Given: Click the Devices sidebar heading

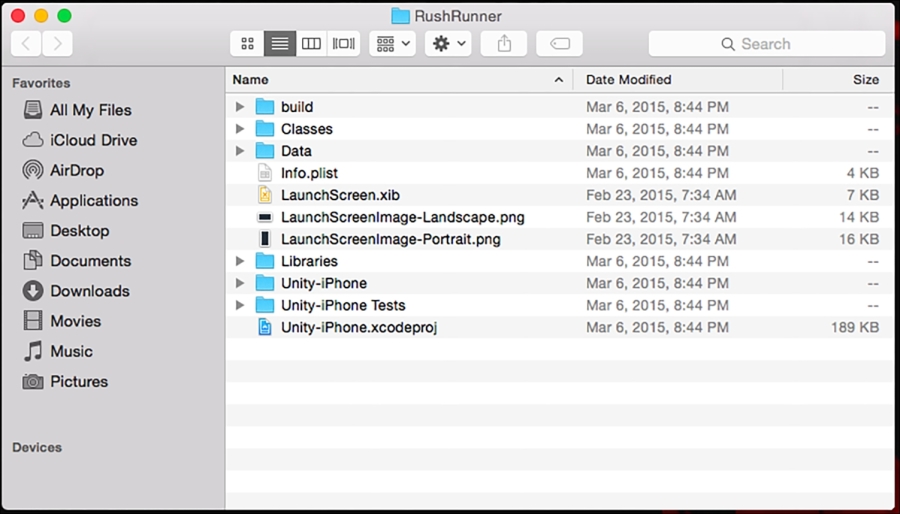Looking at the screenshot, I should 37,447.
